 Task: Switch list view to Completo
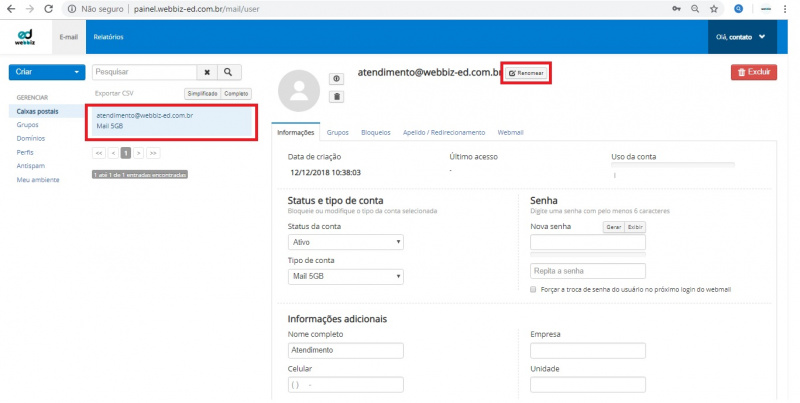click(236, 93)
